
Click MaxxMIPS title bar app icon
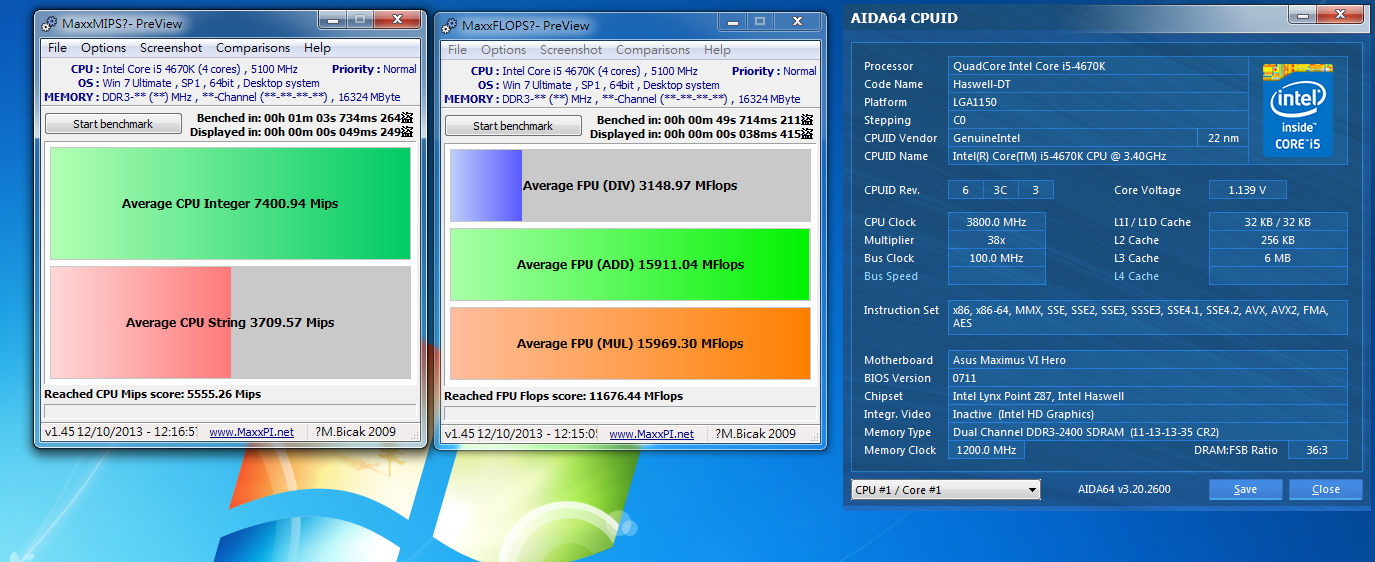click(47, 23)
